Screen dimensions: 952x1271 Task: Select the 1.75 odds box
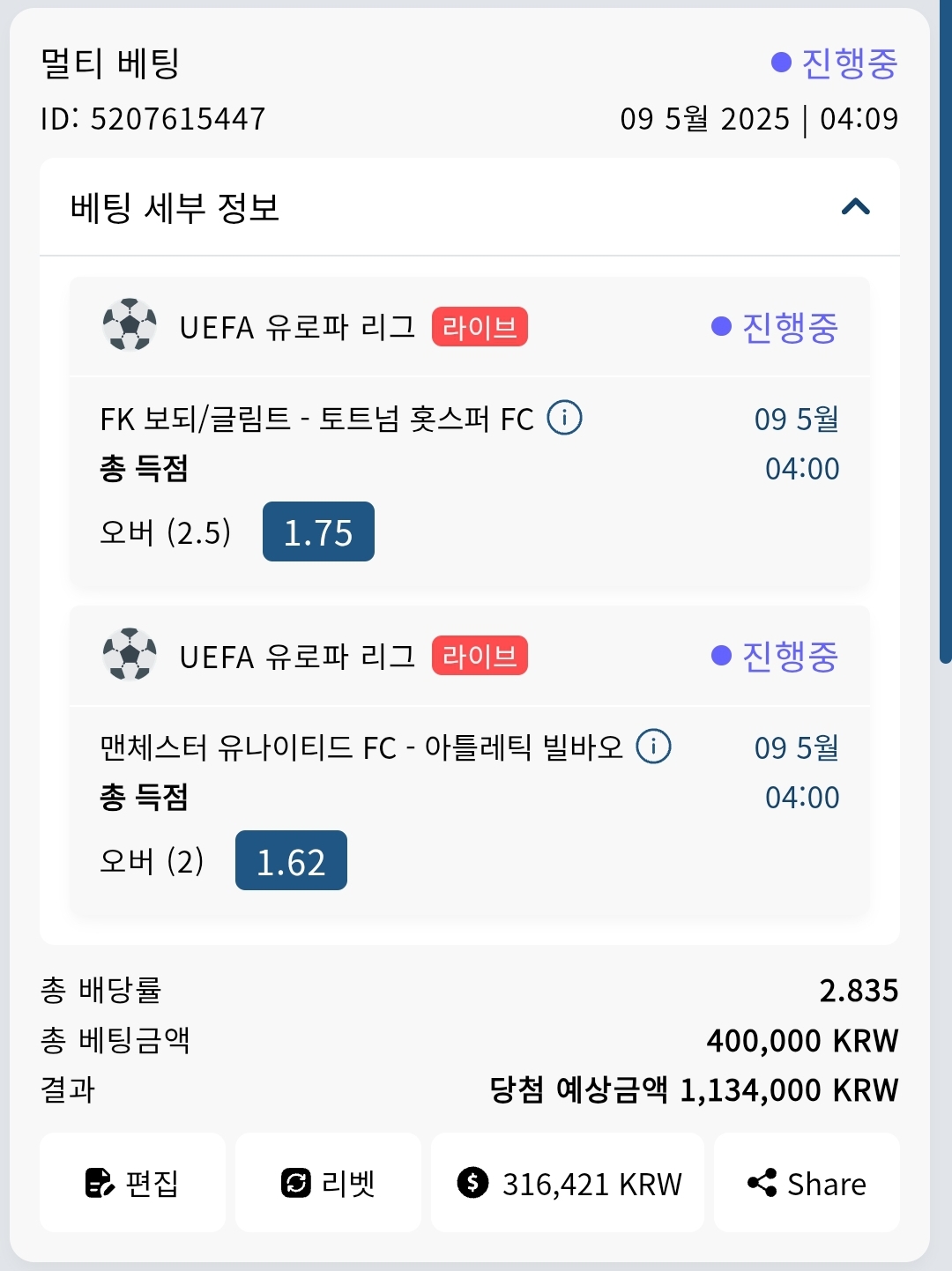[x=318, y=531]
